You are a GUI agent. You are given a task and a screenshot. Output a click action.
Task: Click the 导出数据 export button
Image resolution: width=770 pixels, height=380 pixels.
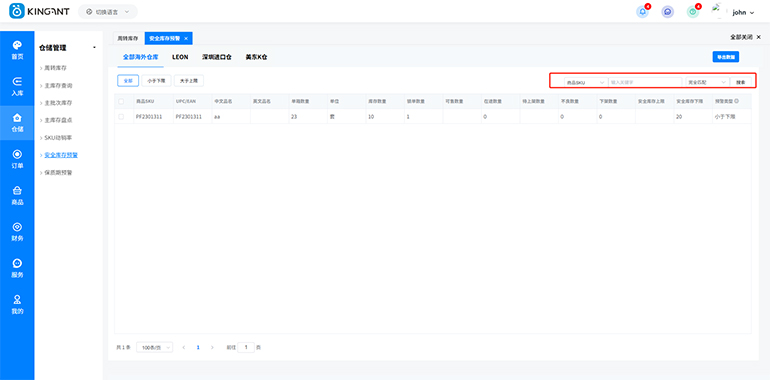click(x=726, y=57)
